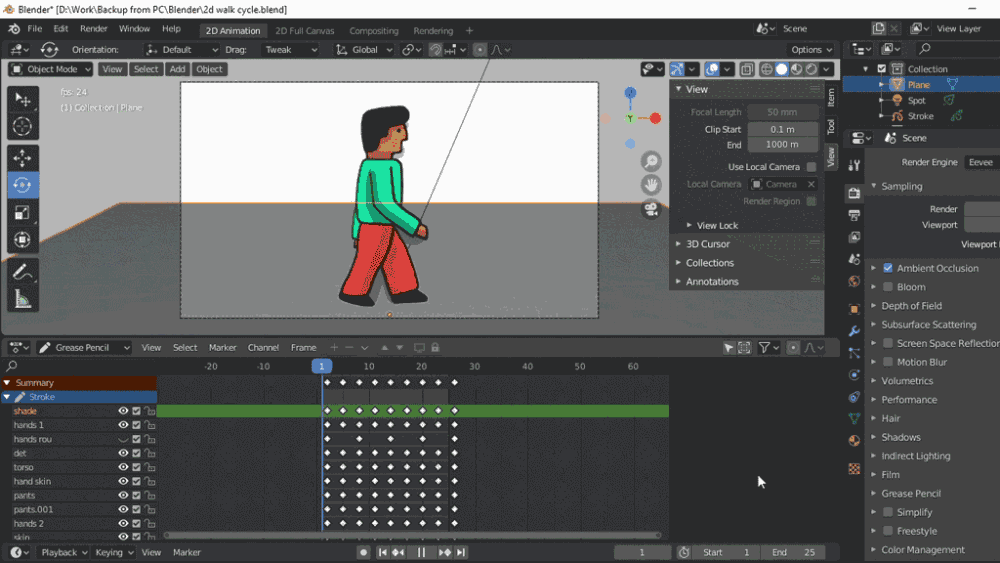Image resolution: width=1000 pixels, height=563 pixels.
Task: Open the Render menu
Action: 94,29
